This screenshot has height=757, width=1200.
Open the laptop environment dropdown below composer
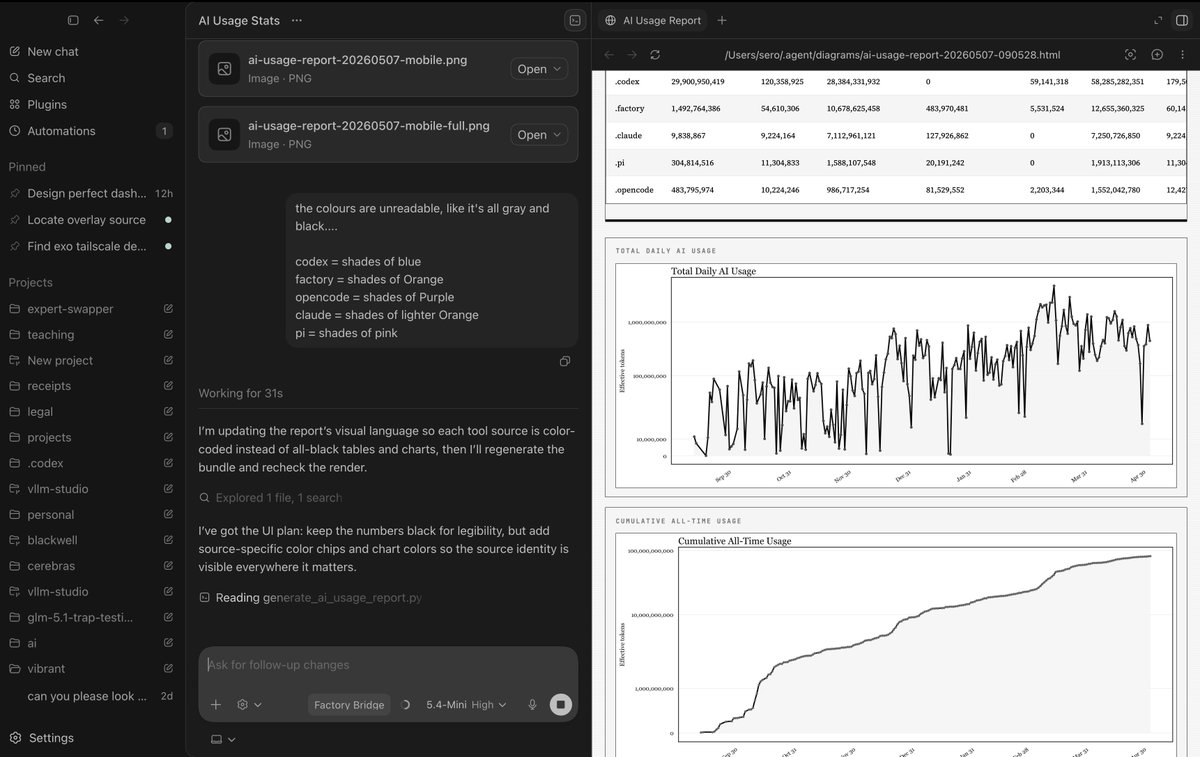(x=223, y=739)
